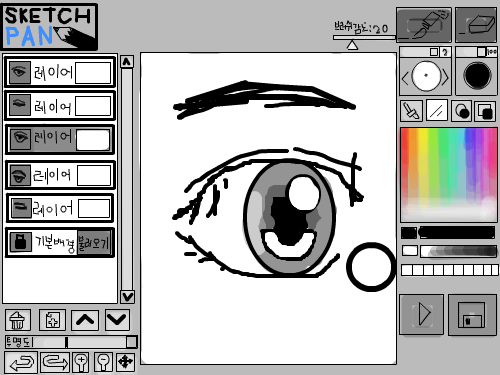Select the overlapping squares tool icon
This screenshot has width=500, height=375.
click(485, 111)
